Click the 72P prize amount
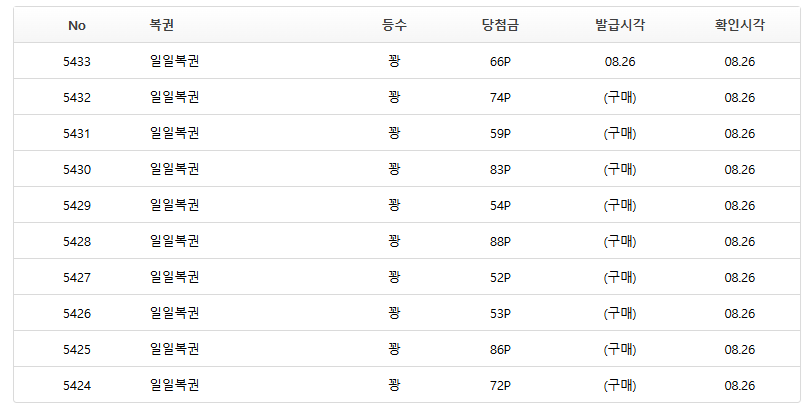Viewport: 806px width, 409px height. click(x=500, y=385)
